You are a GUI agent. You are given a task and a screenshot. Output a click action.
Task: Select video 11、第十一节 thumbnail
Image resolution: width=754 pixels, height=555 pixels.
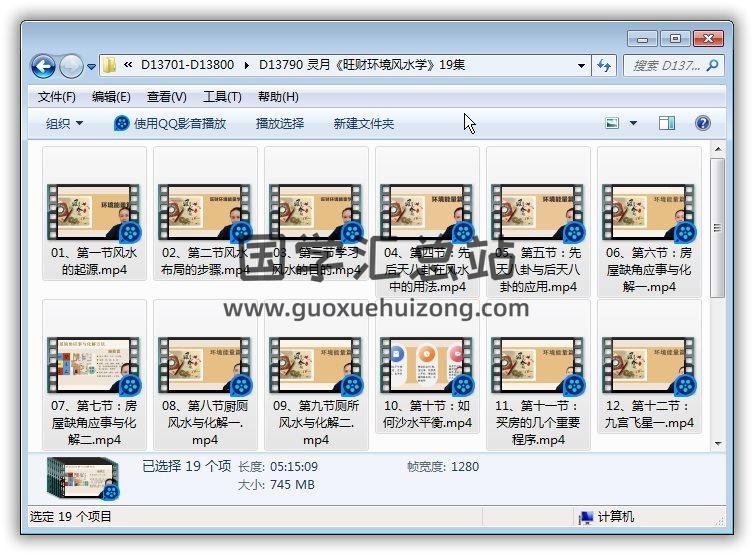(x=539, y=366)
